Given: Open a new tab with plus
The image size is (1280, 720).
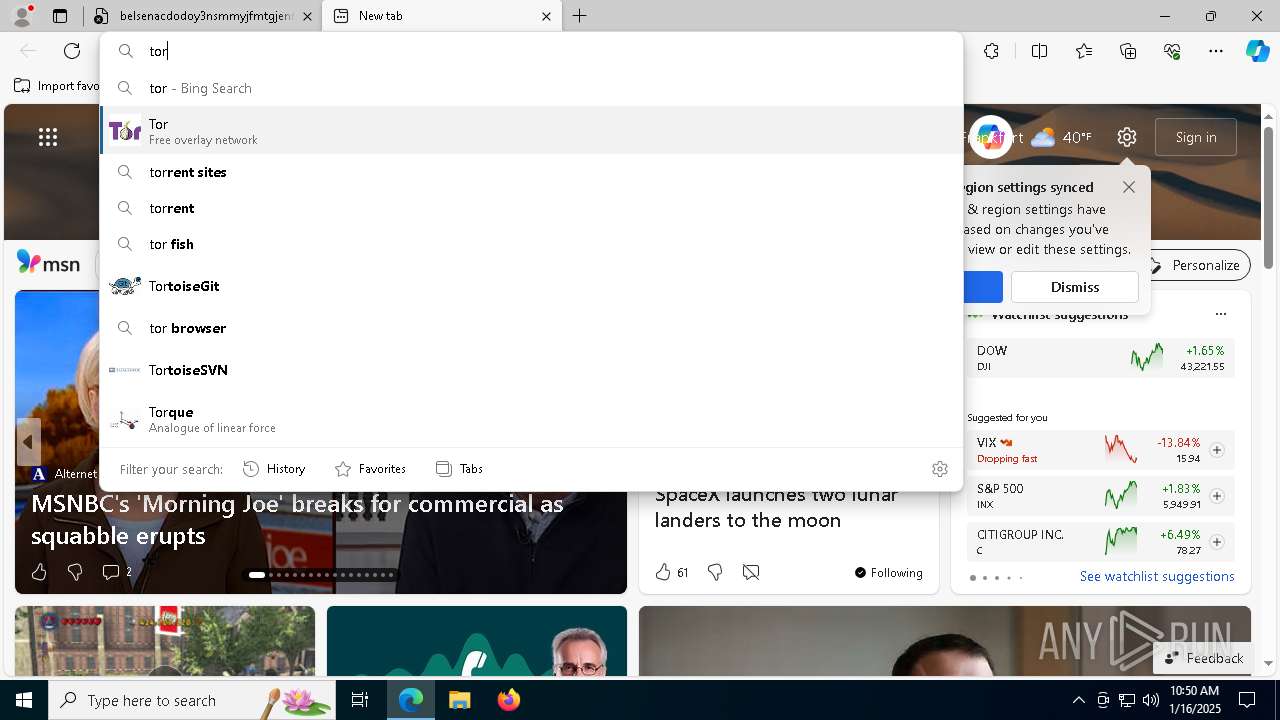Looking at the screenshot, I should coord(579,16).
